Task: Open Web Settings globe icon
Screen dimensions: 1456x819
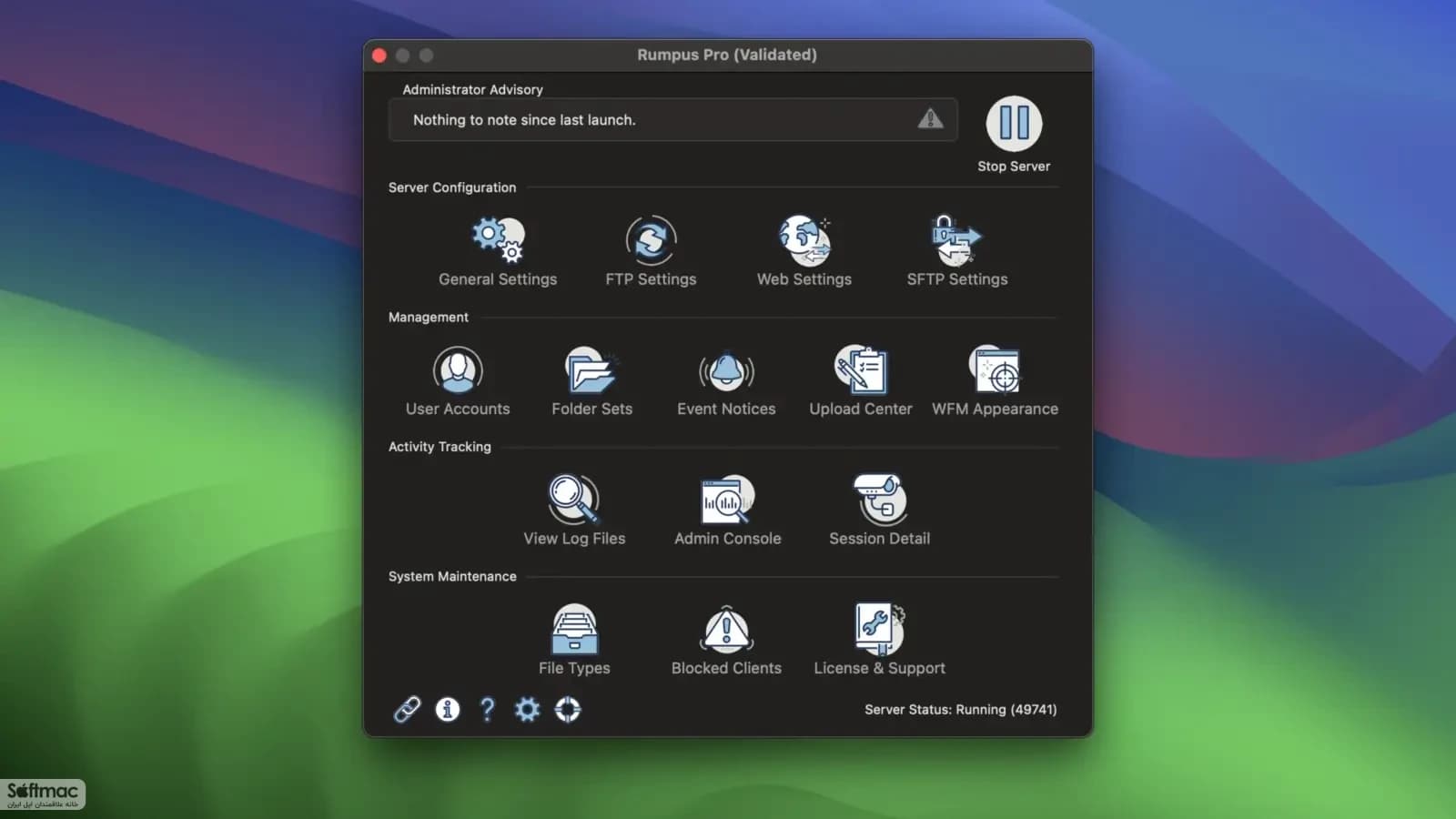Action: 804,239
